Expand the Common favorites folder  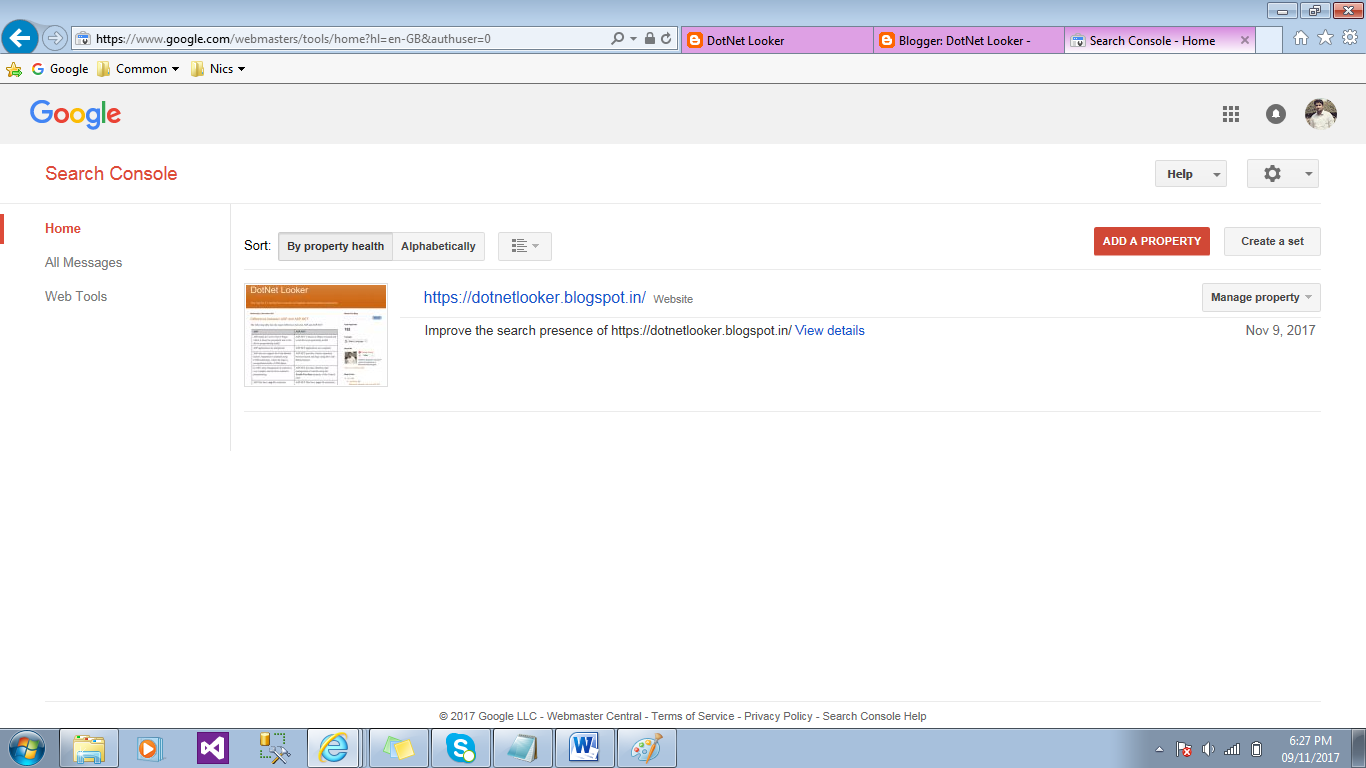point(138,69)
